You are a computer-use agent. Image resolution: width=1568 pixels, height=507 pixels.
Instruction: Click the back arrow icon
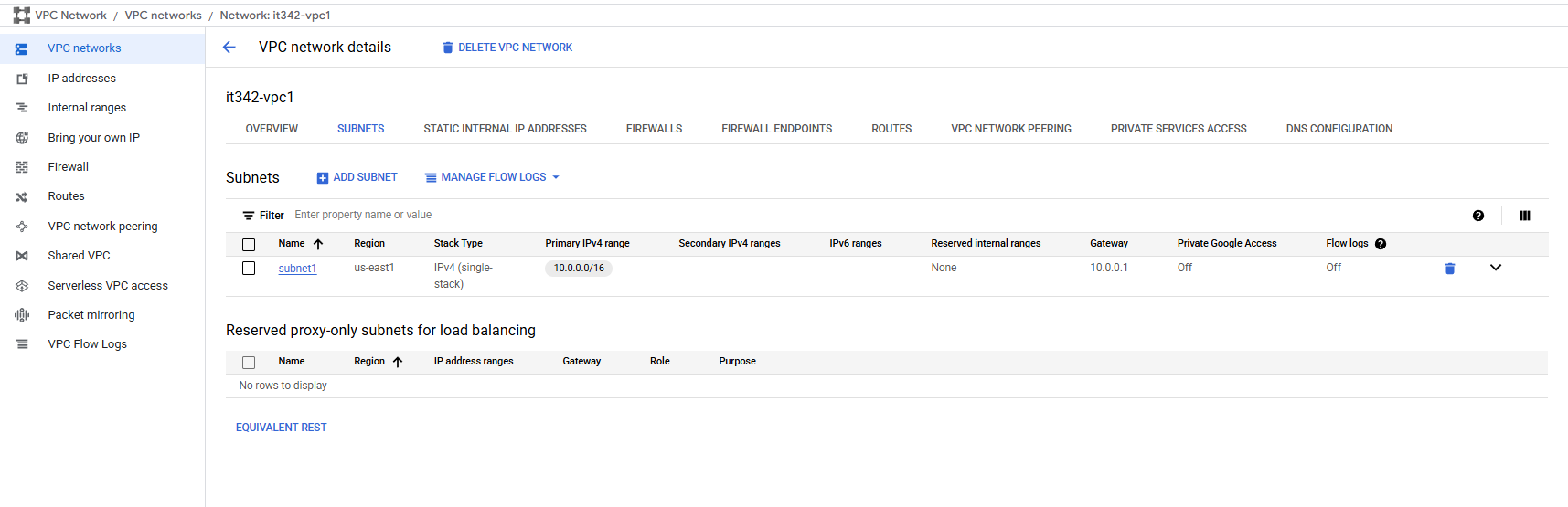click(x=229, y=48)
